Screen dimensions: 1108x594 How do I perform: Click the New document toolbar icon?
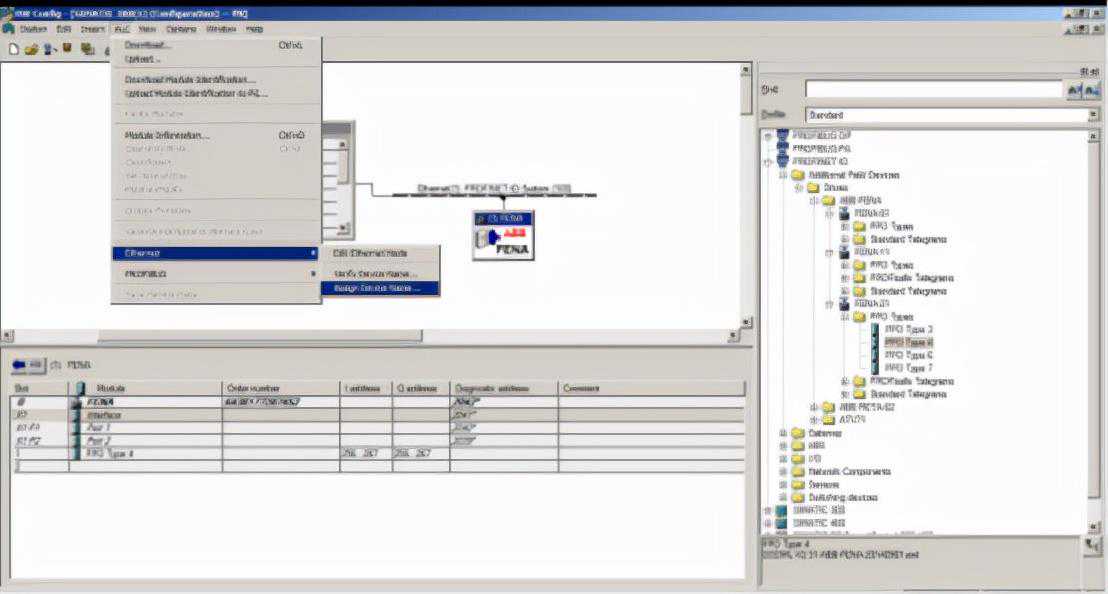(x=13, y=49)
